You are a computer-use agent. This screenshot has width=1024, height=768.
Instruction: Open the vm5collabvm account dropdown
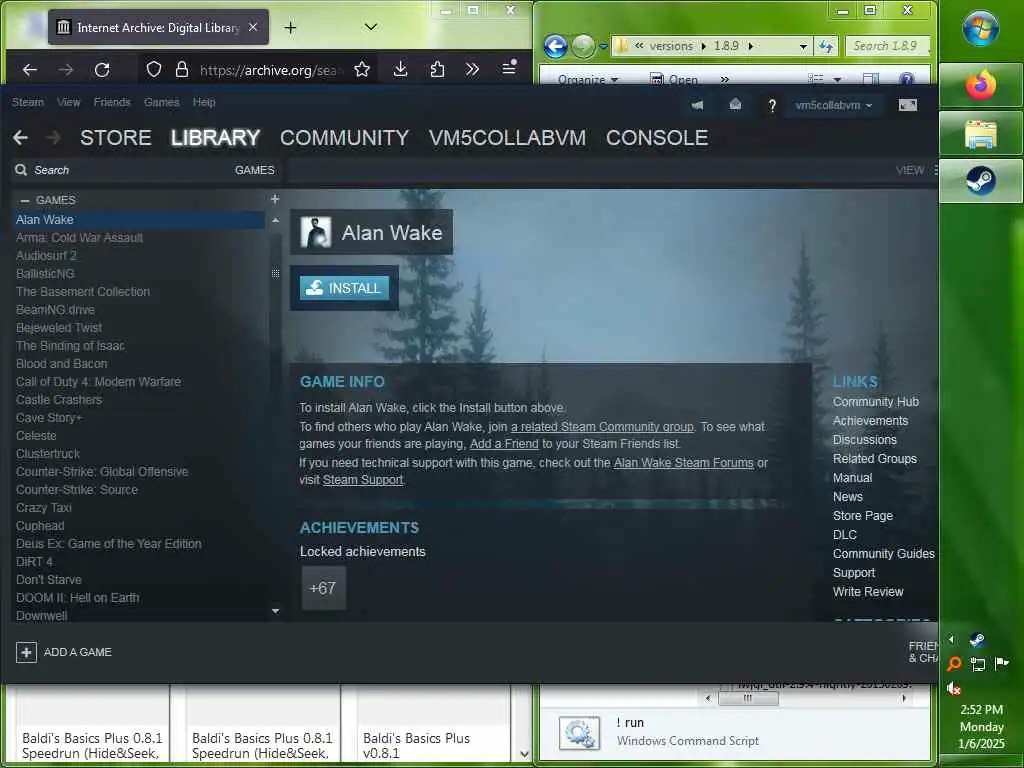click(x=833, y=105)
